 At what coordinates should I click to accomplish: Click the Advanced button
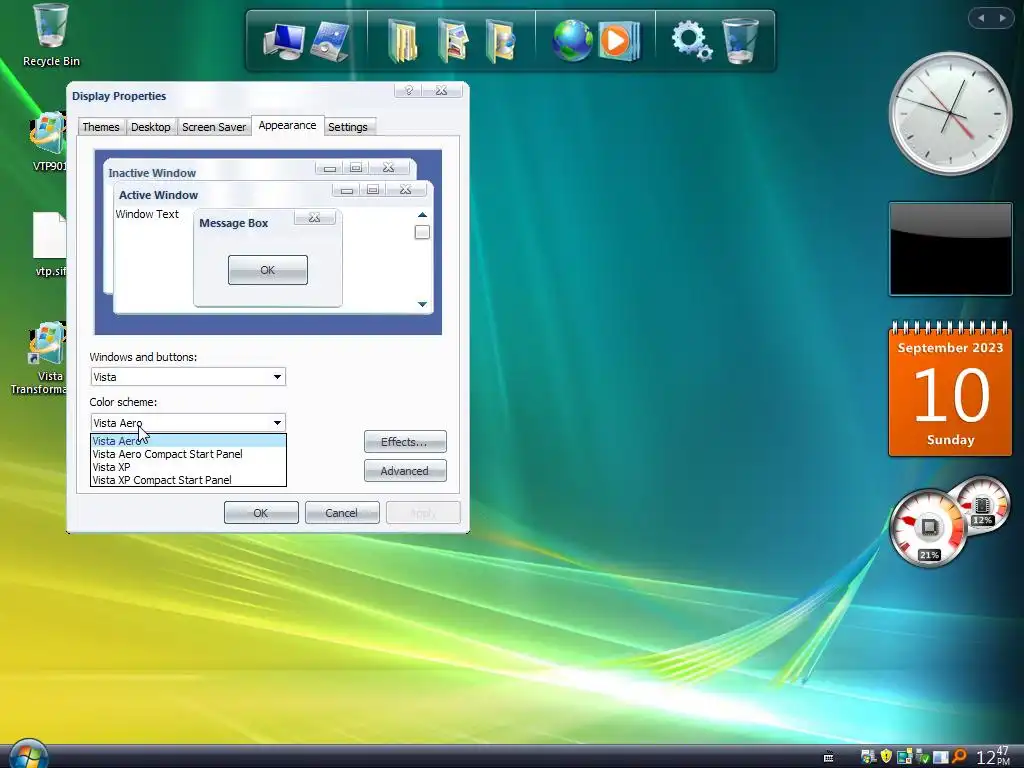point(405,471)
